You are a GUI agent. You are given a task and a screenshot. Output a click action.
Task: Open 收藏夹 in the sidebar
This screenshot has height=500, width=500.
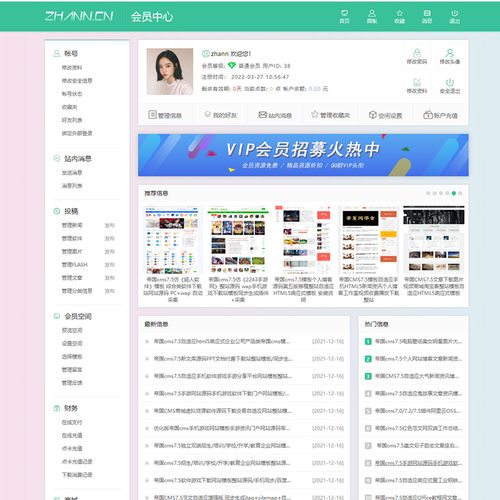click(69, 107)
